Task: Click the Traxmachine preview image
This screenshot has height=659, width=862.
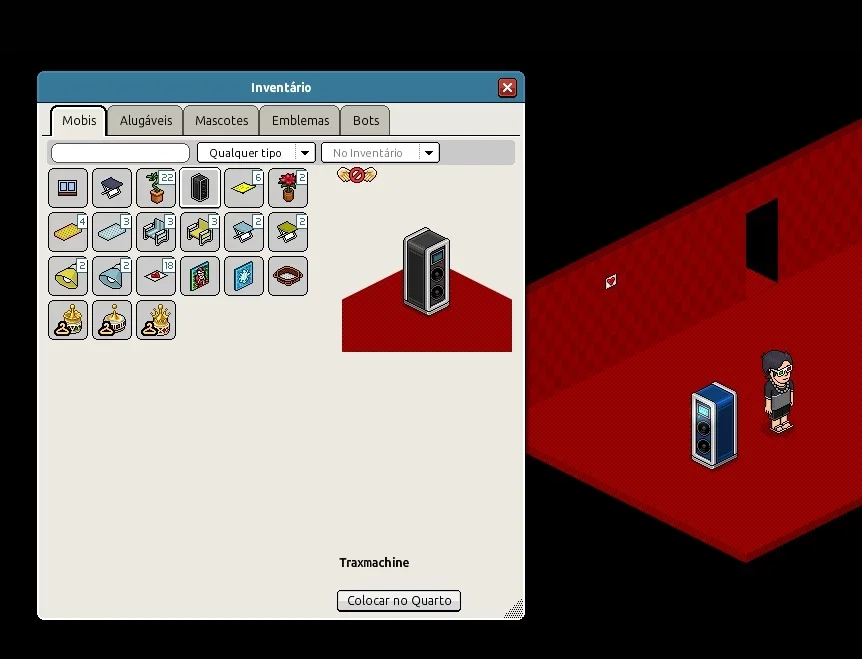Action: click(427, 271)
